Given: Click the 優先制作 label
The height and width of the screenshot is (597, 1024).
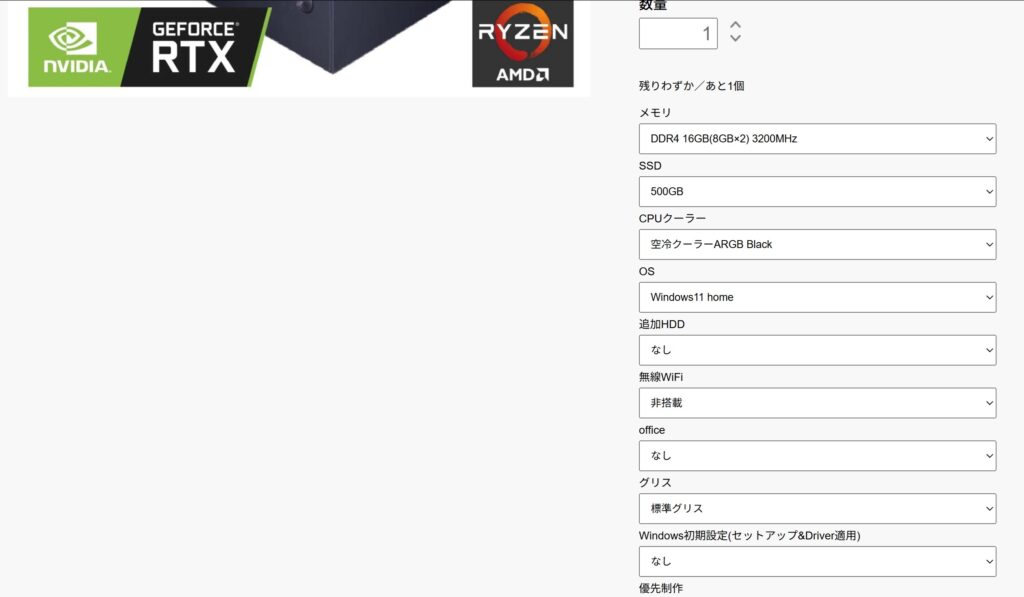Looking at the screenshot, I should click(661, 588).
